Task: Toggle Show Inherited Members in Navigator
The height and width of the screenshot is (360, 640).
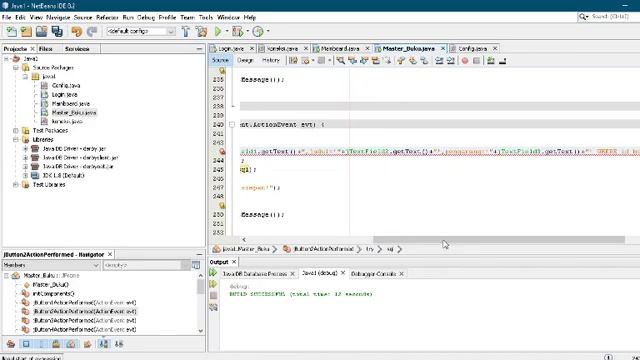Action: pos(11,344)
